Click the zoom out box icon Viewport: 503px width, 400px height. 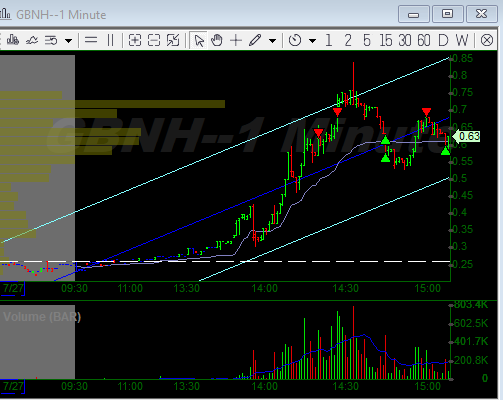click(x=154, y=40)
